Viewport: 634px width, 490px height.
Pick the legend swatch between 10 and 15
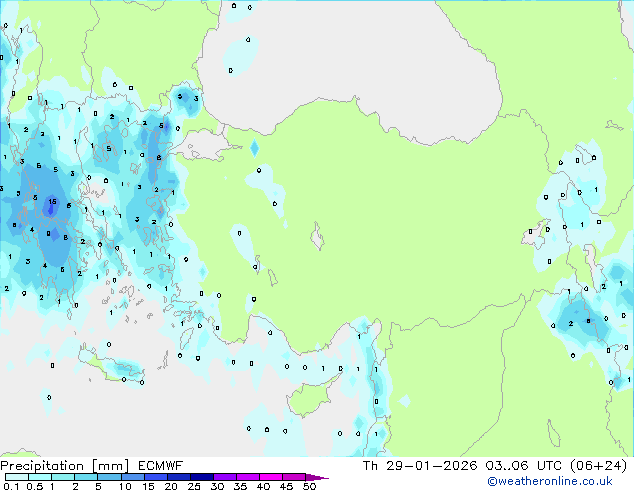pos(134,477)
